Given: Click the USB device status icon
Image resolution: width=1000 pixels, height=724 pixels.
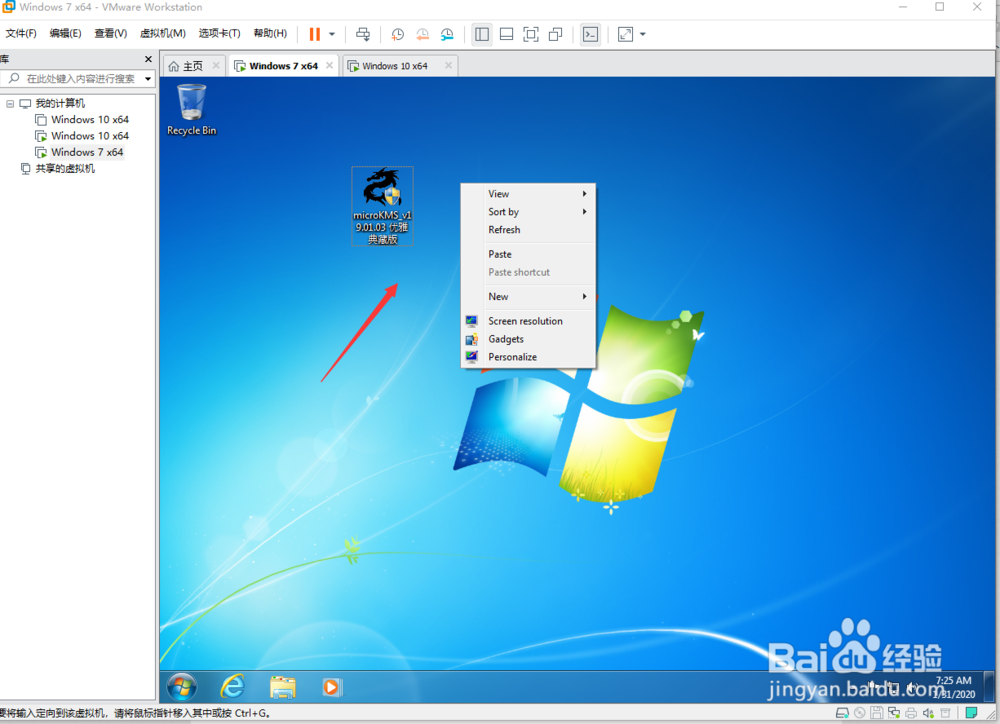Looking at the screenshot, I should [x=945, y=713].
